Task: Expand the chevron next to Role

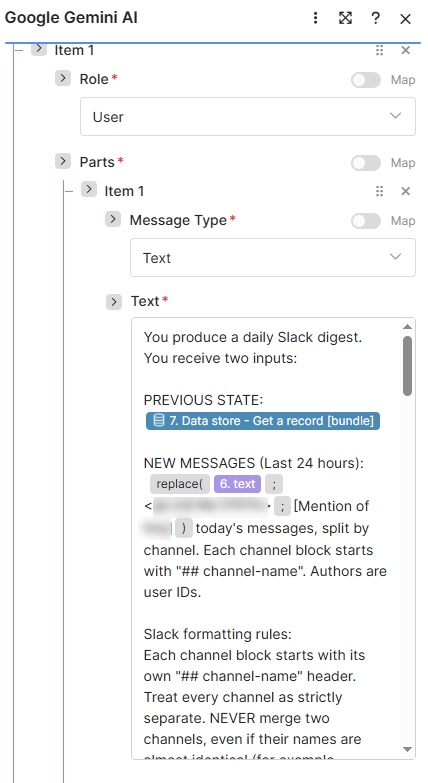Action: click(63, 78)
